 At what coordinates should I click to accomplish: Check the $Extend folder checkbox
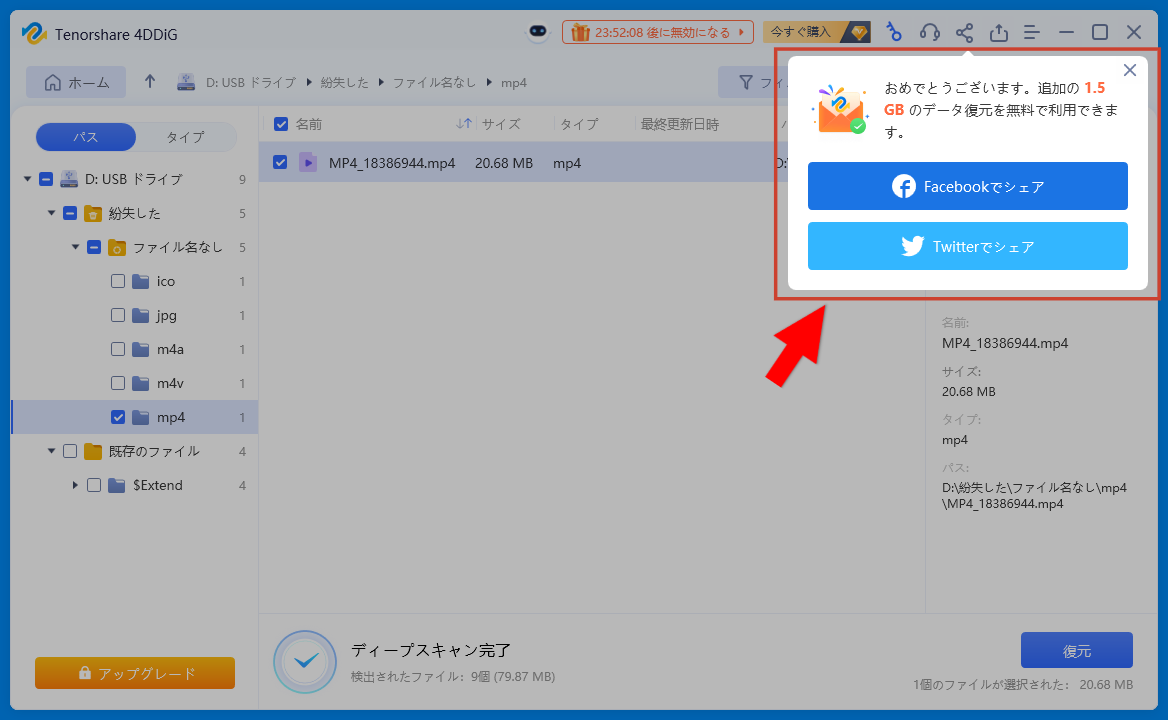(x=94, y=485)
